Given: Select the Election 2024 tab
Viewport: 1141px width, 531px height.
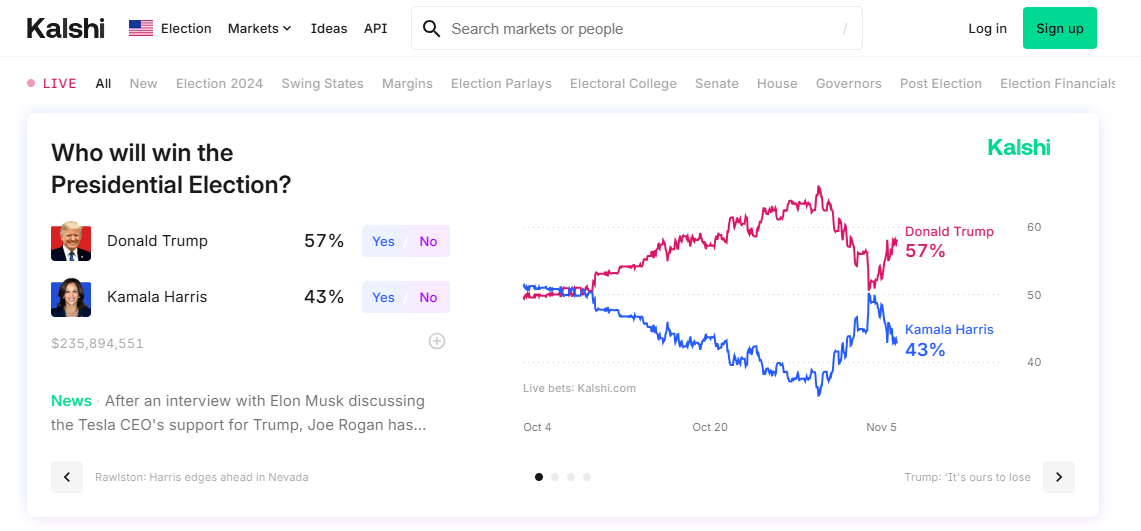Looking at the screenshot, I should point(220,84).
